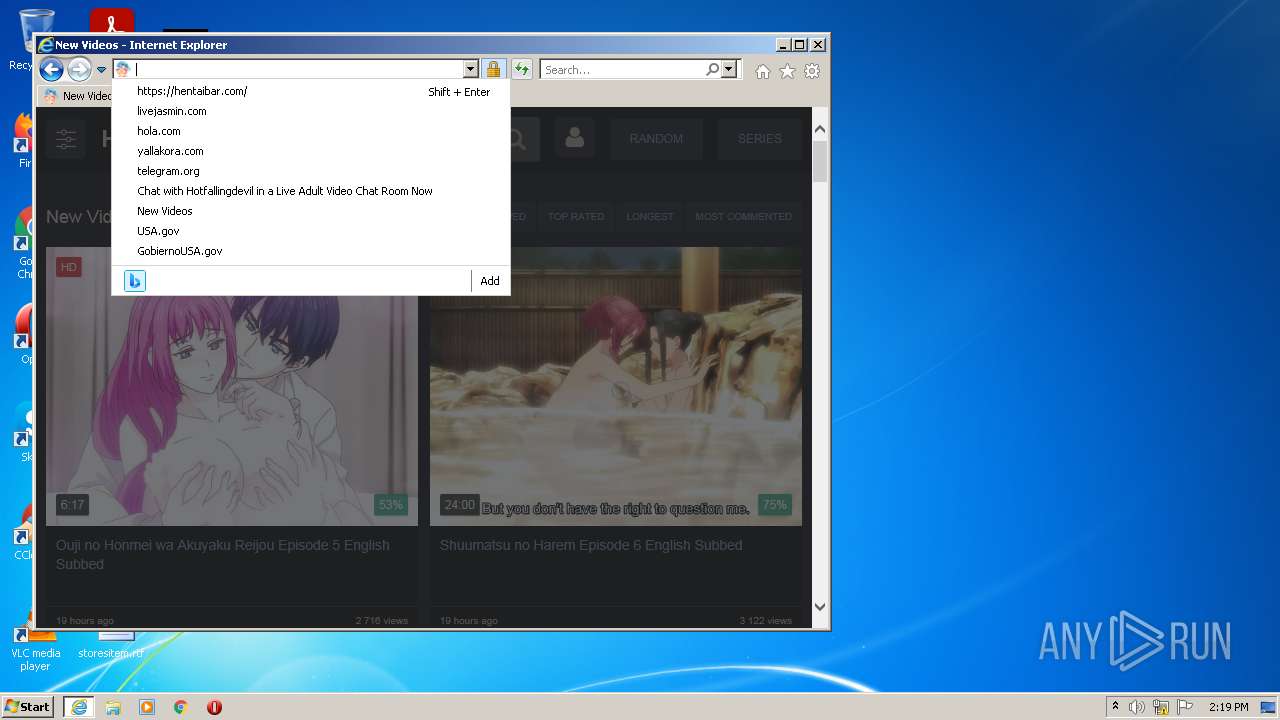This screenshot has height=720, width=1280.
Task: Select the storesitem.rtf desktop file
Action: [111, 645]
